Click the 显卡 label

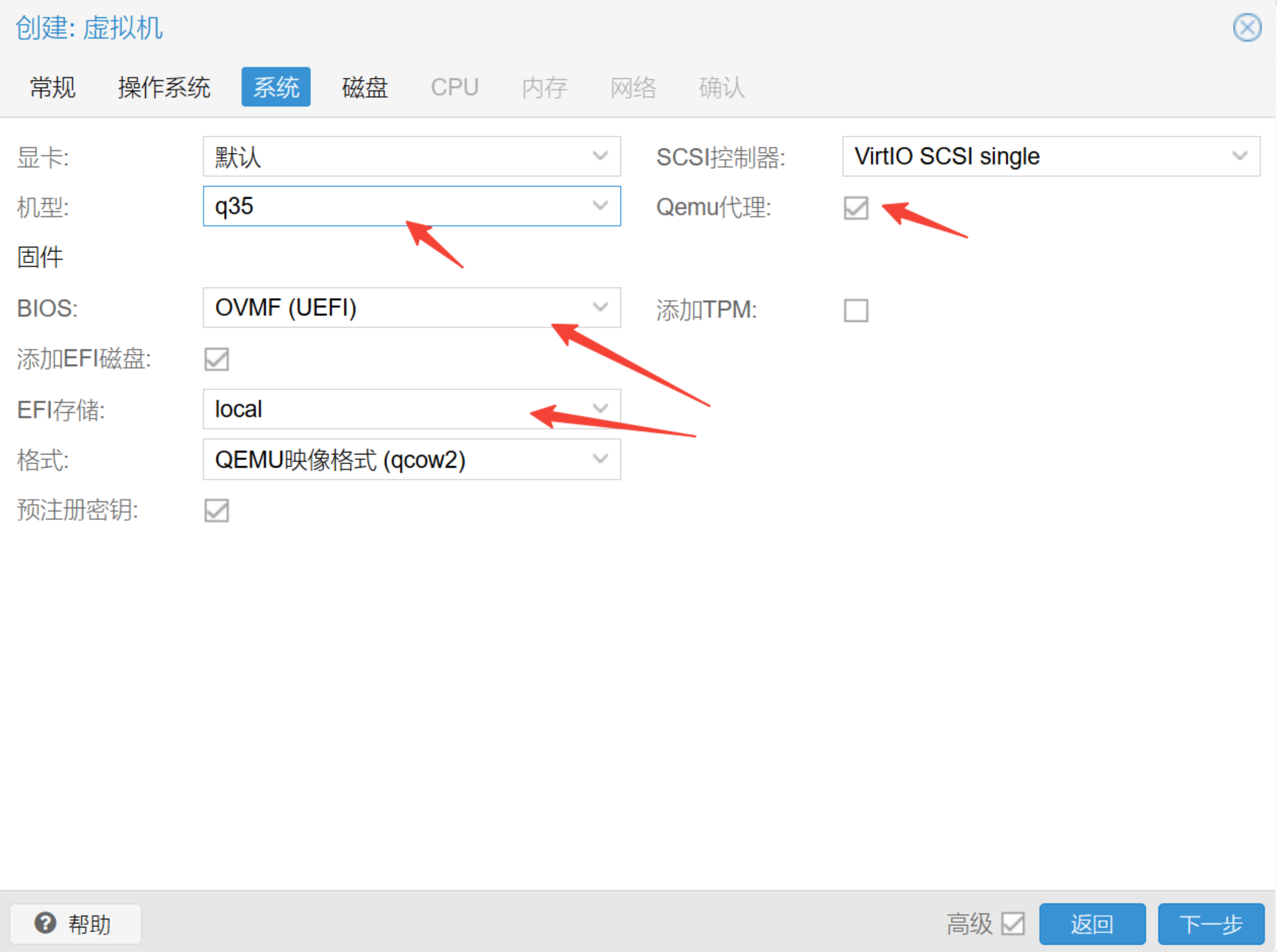click(43, 157)
